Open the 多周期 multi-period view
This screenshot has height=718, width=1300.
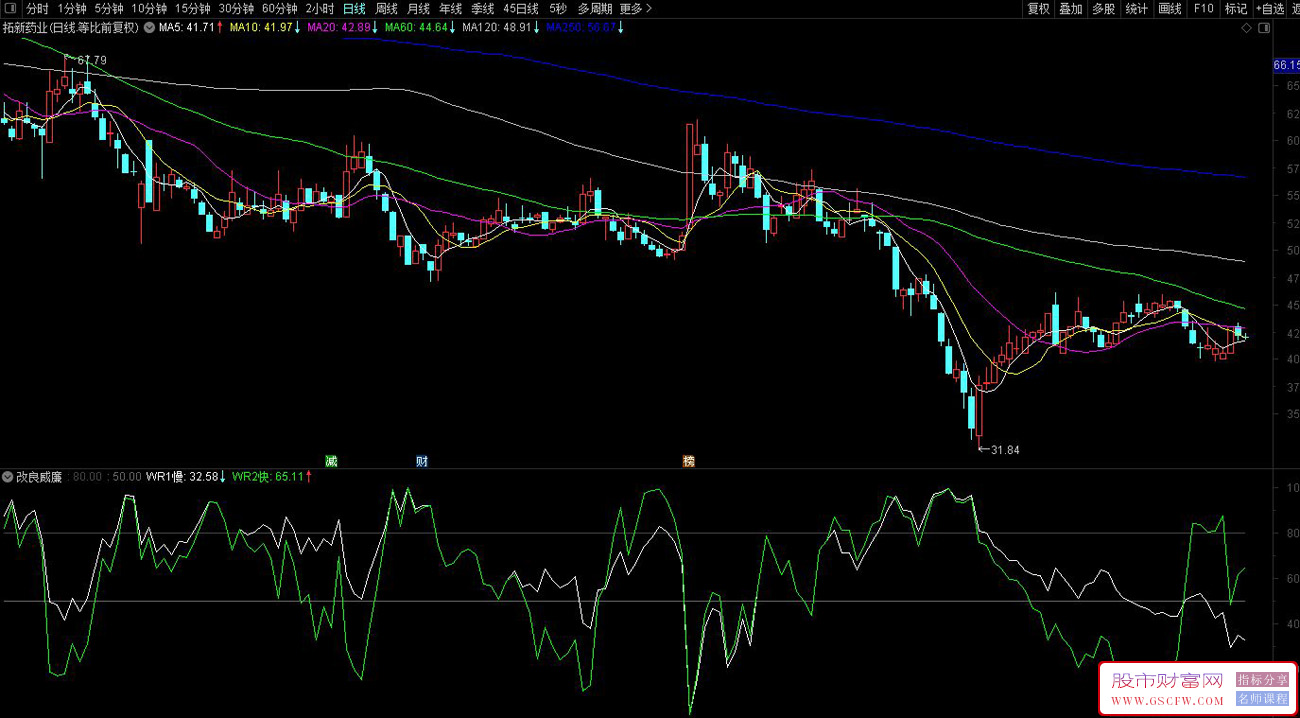coord(595,9)
